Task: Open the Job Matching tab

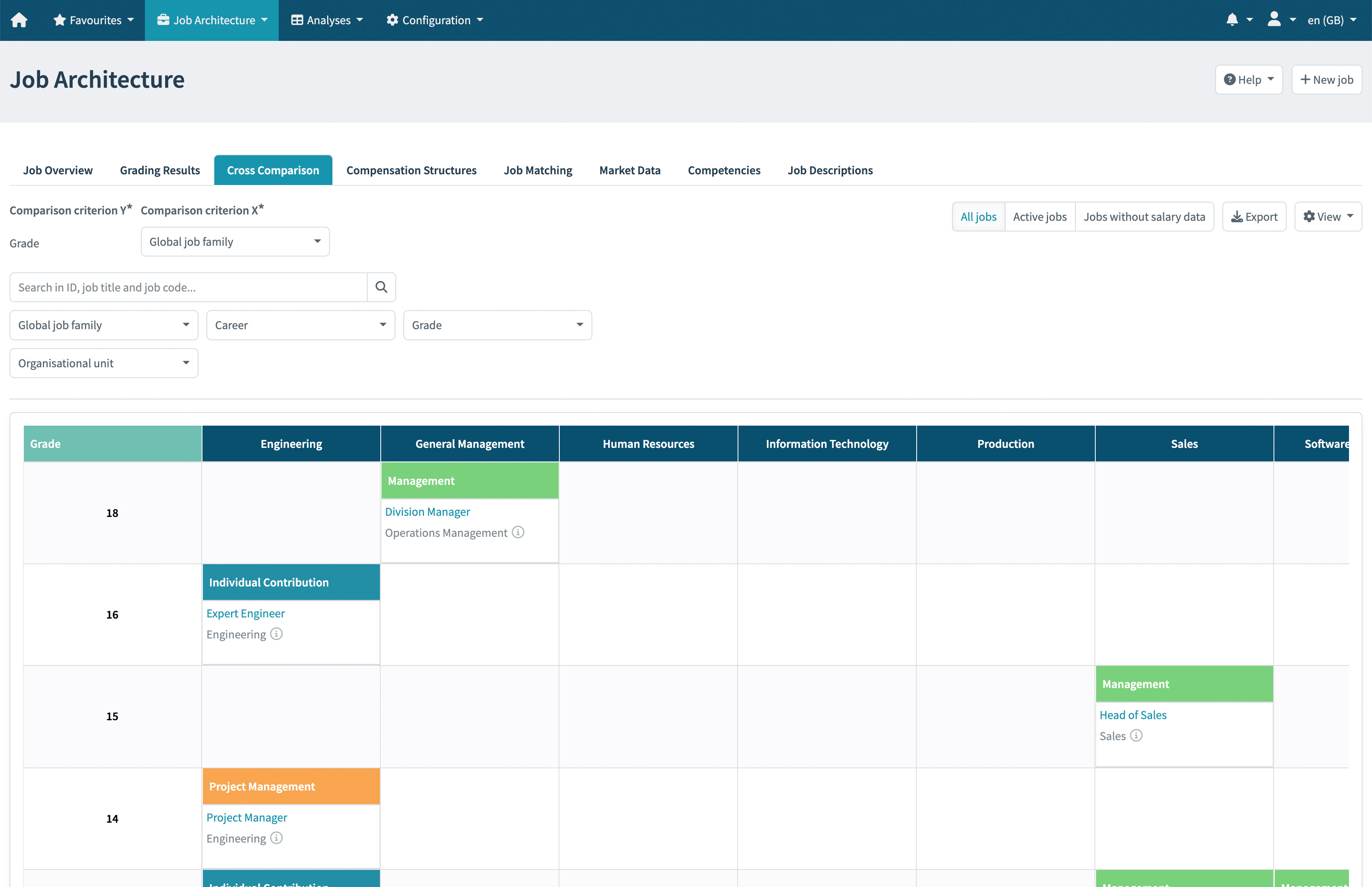Action: point(538,170)
